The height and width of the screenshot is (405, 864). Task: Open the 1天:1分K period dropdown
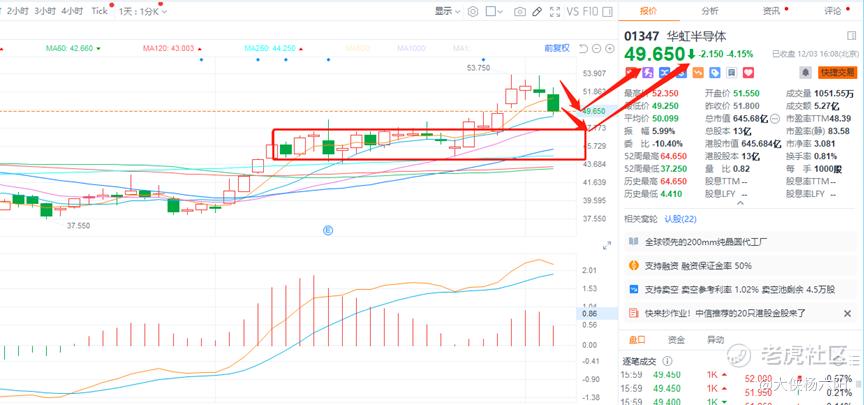point(143,11)
